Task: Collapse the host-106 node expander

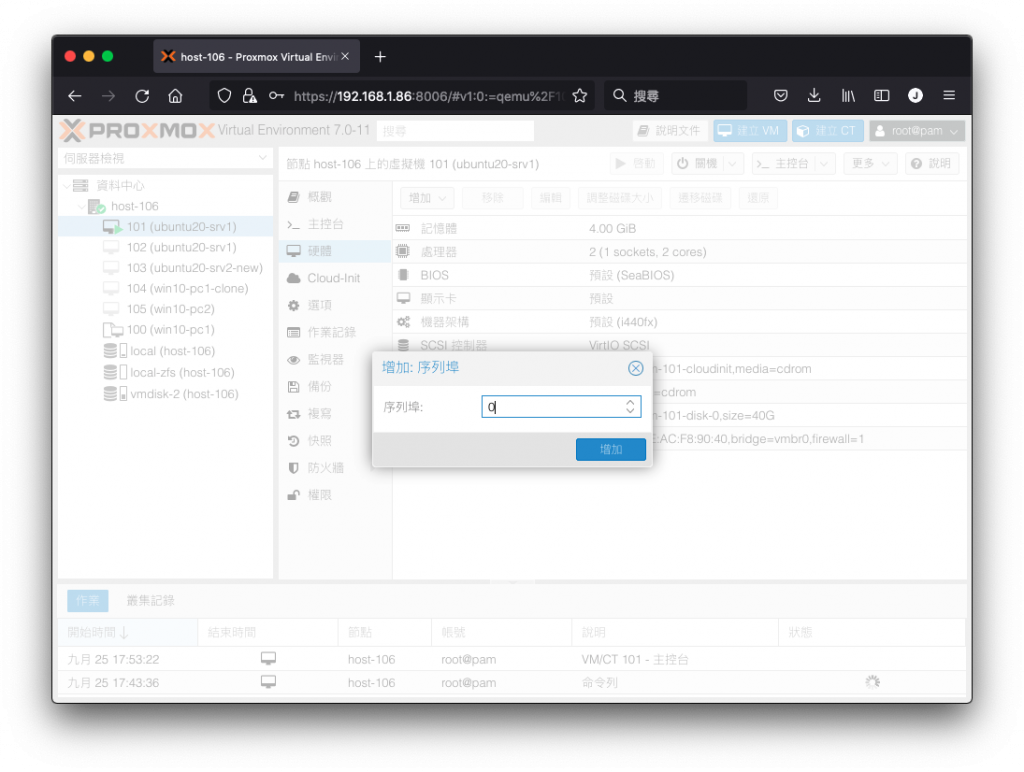Action: click(81, 206)
